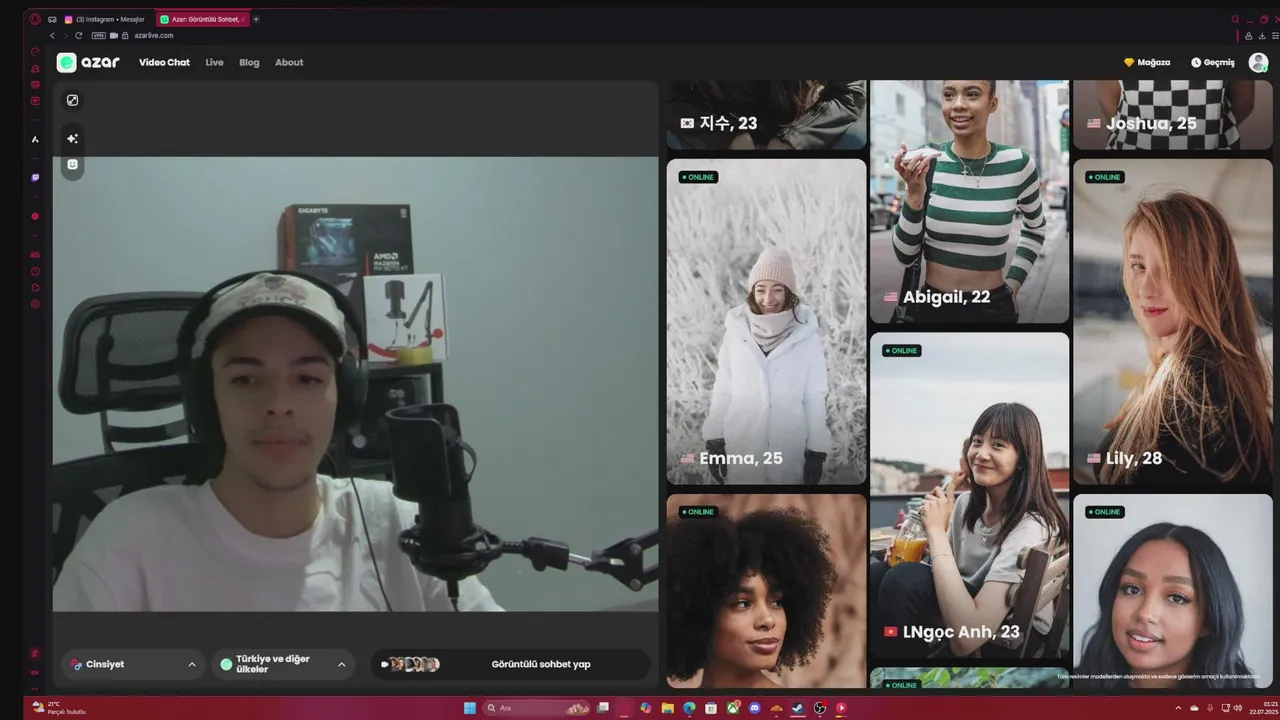Open Joshua, 25 profile card
Screen dimensions: 1280x720
(x=1172, y=115)
